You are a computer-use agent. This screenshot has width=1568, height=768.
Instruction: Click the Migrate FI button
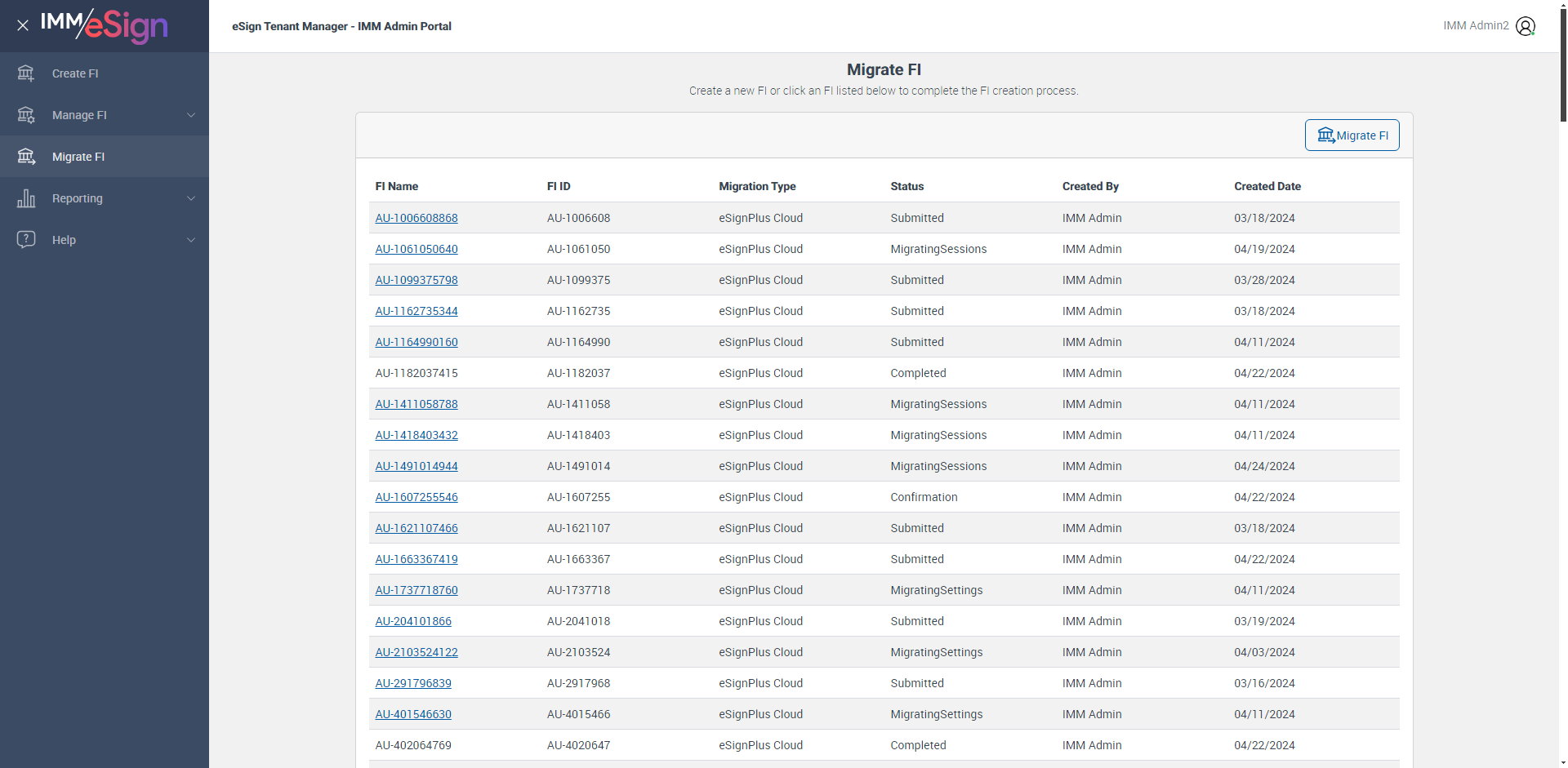(1352, 135)
